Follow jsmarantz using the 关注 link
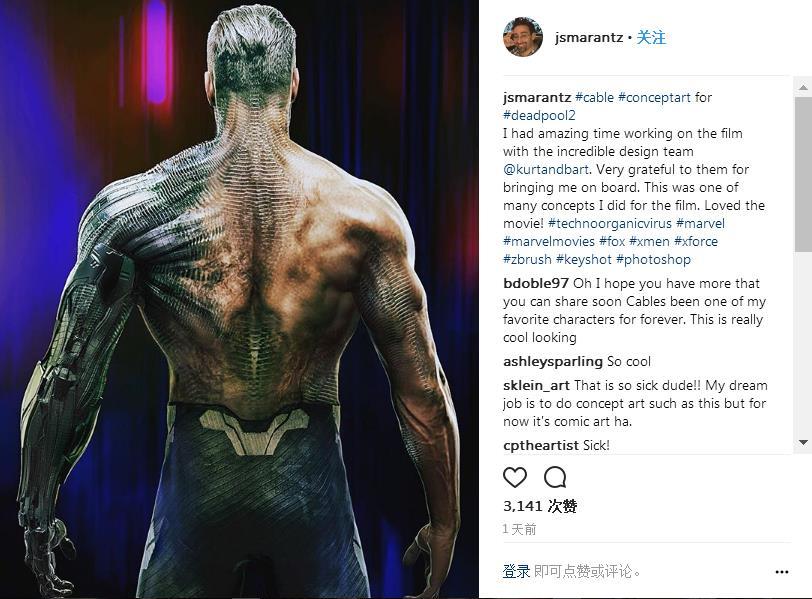 [x=651, y=37]
